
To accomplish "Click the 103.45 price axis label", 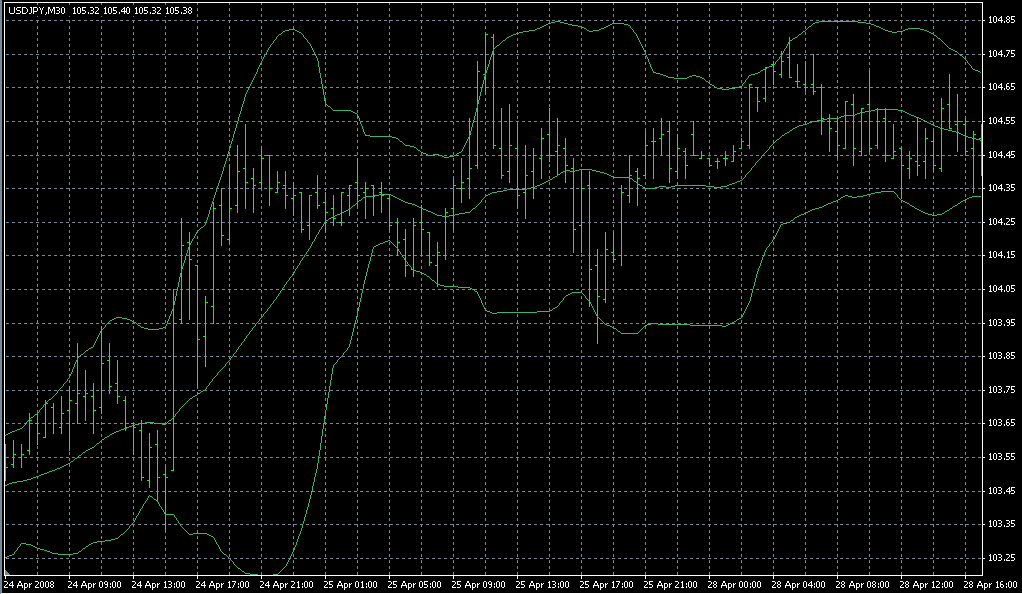I will point(1001,490).
